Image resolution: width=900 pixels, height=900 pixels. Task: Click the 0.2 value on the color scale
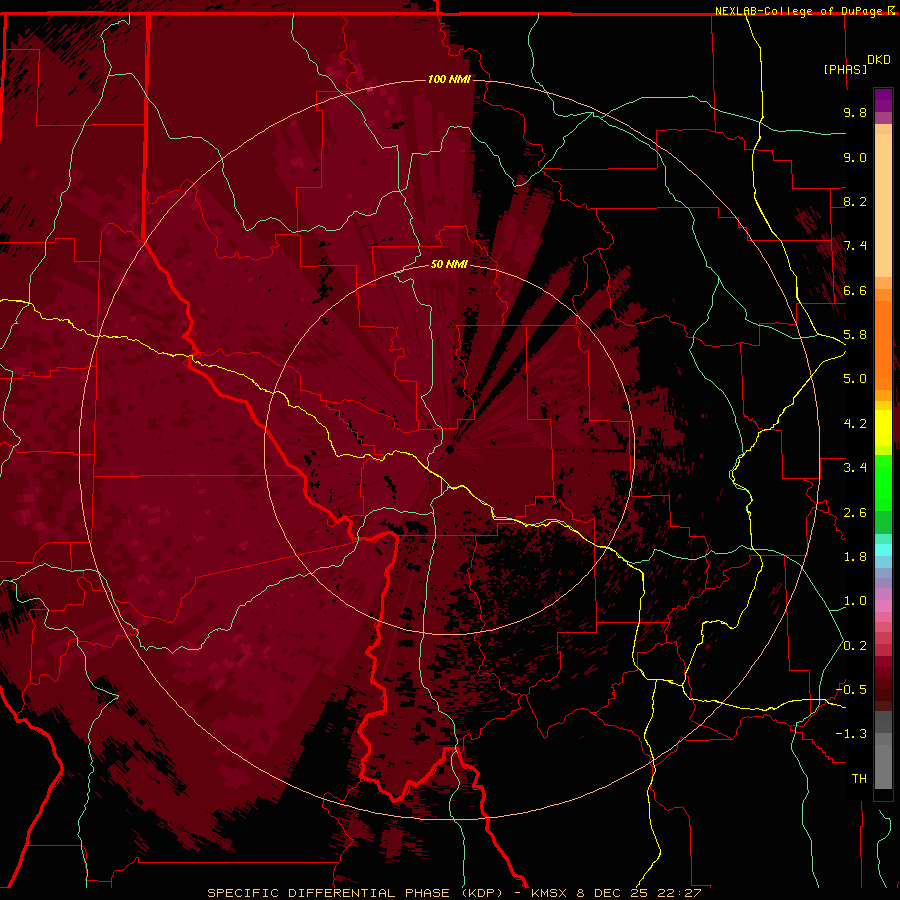[x=855, y=646]
